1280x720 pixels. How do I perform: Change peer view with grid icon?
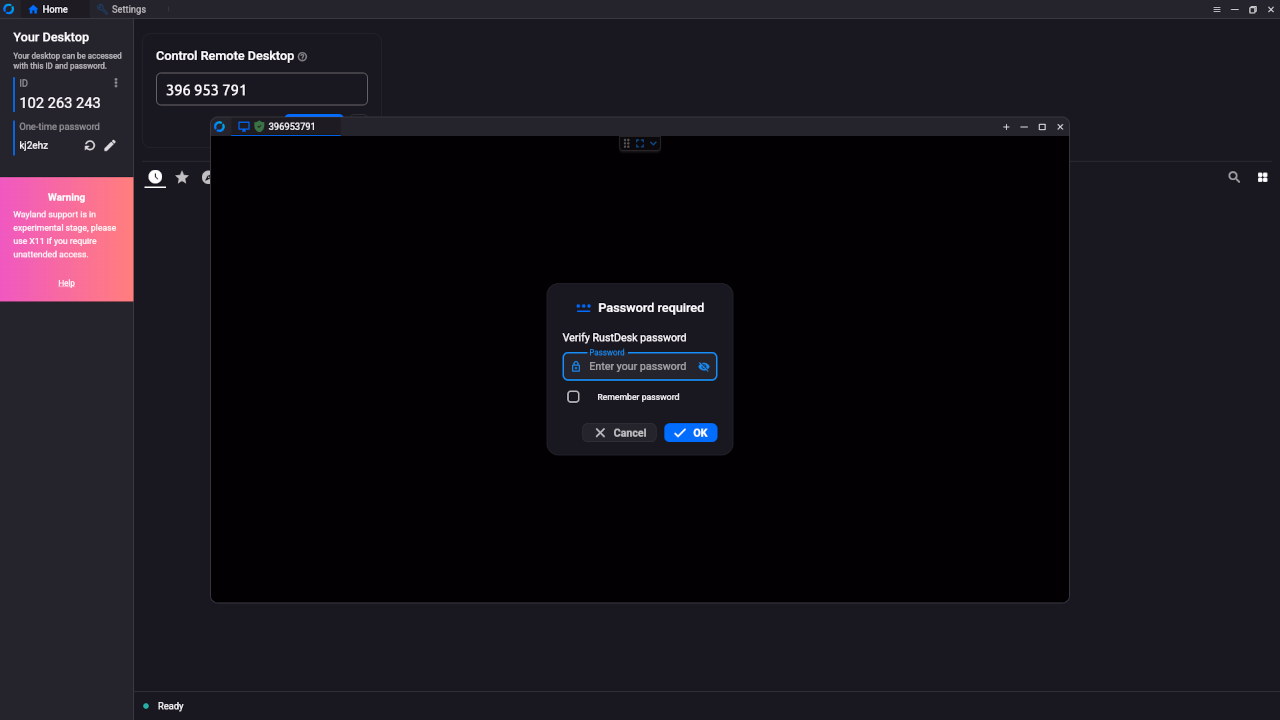coord(1263,177)
